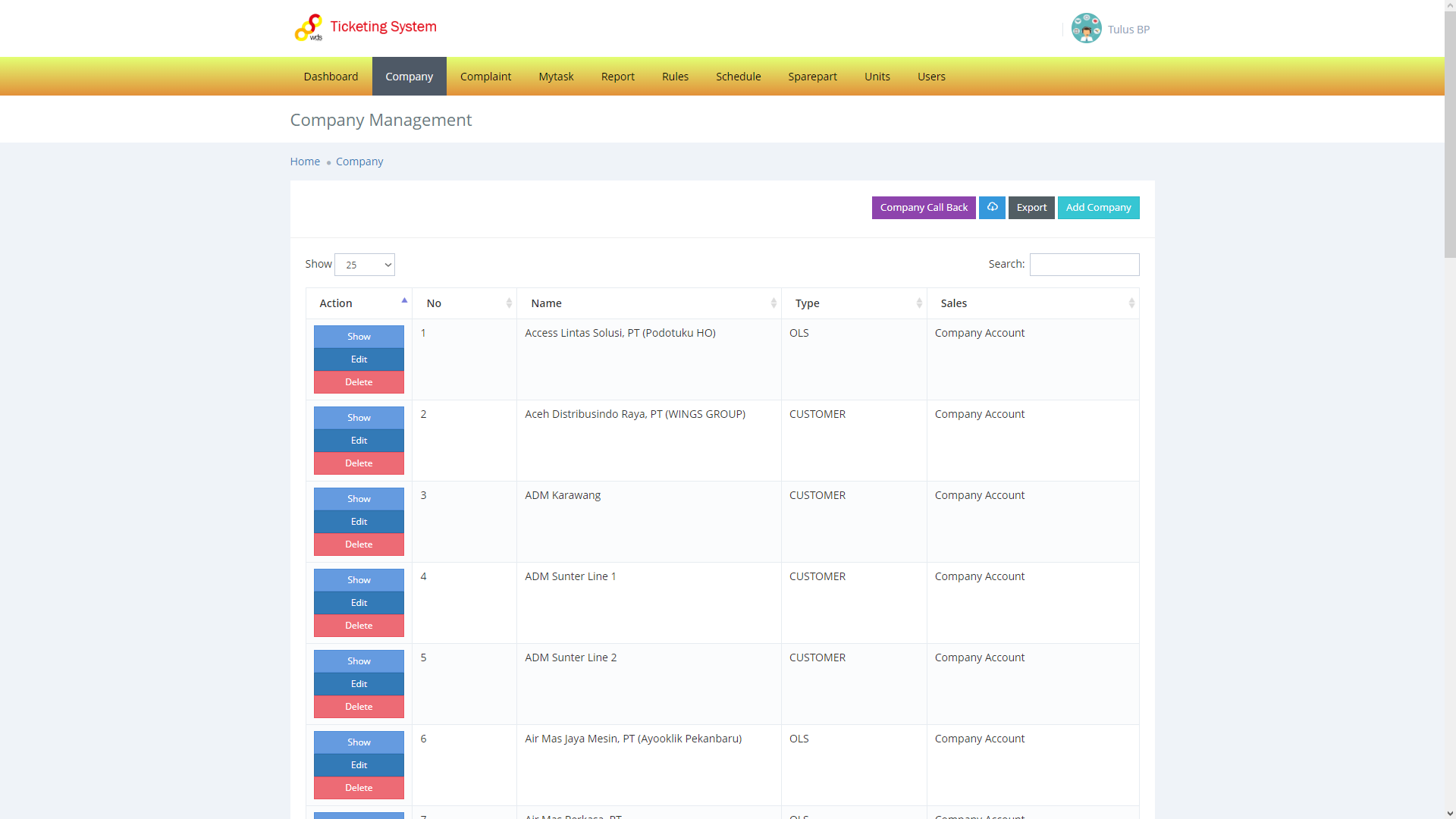Delete ADM Karawang company
This screenshot has height=819, width=1456.
point(359,544)
